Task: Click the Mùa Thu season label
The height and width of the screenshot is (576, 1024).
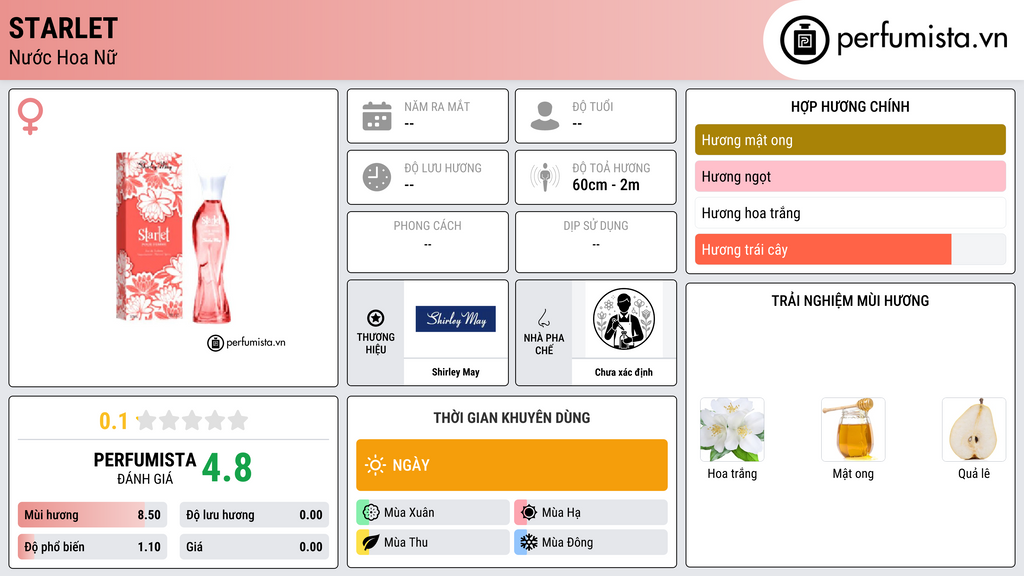Action: click(406, 542)
